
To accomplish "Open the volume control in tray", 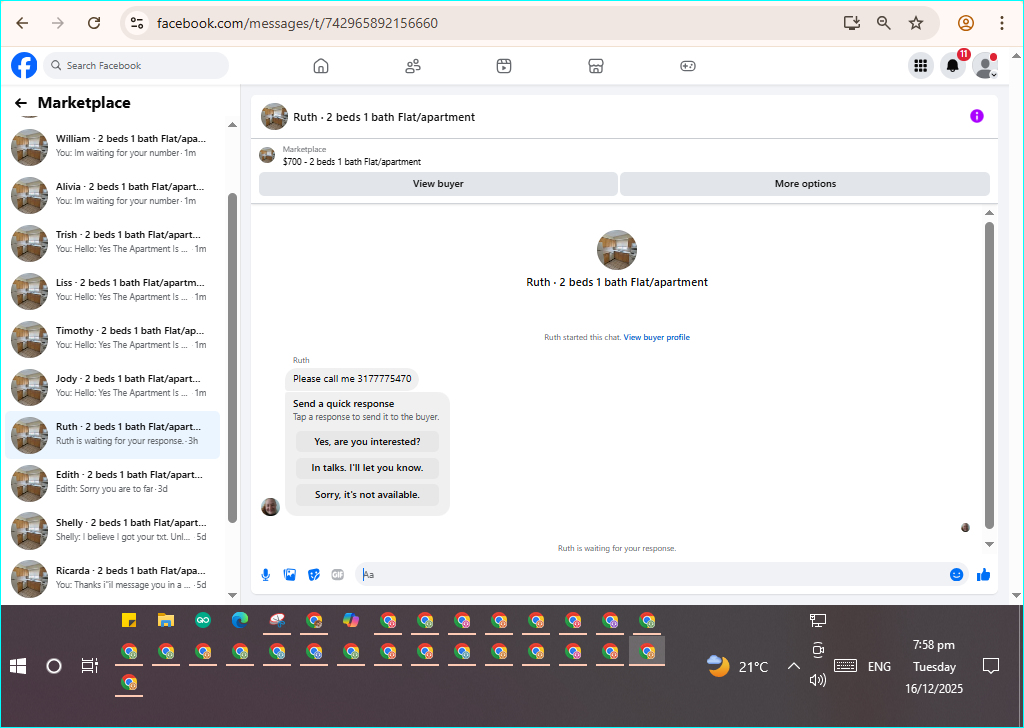I will pos(818,680).
